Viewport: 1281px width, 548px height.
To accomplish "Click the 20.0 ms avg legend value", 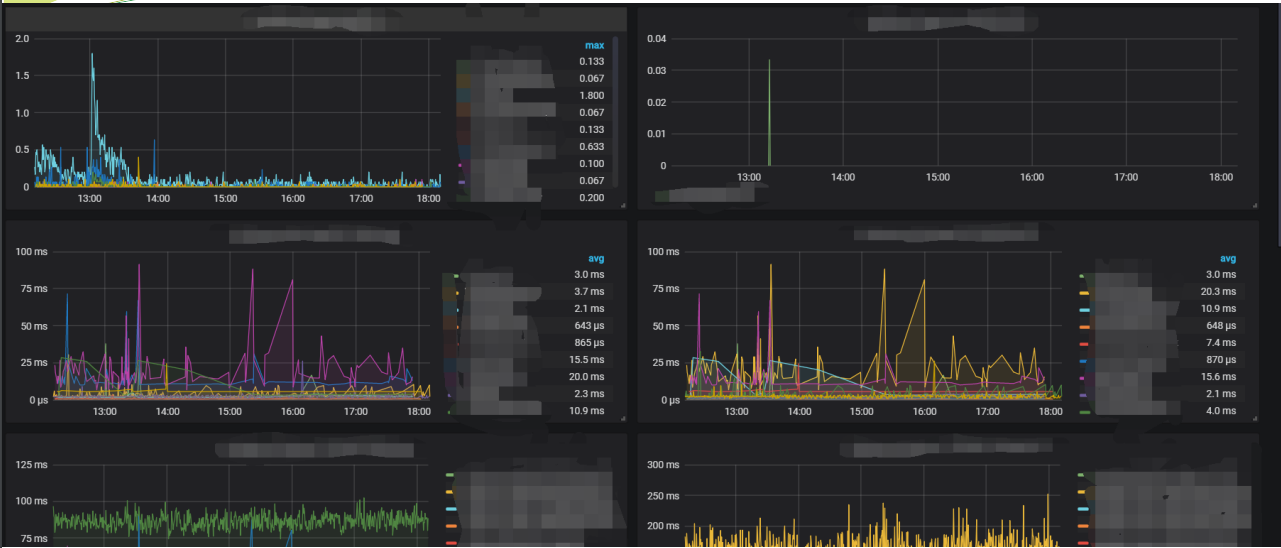I will 586,376.
